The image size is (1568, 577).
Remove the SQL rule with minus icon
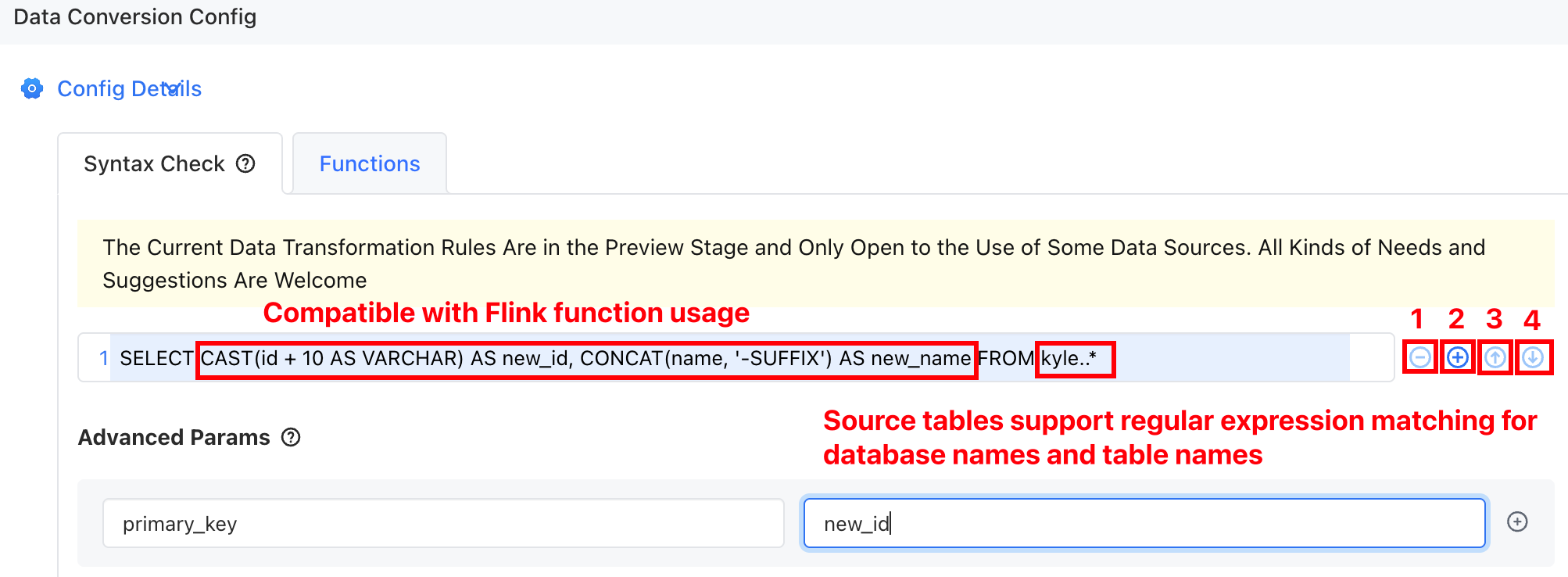(x=1420, y=357)
